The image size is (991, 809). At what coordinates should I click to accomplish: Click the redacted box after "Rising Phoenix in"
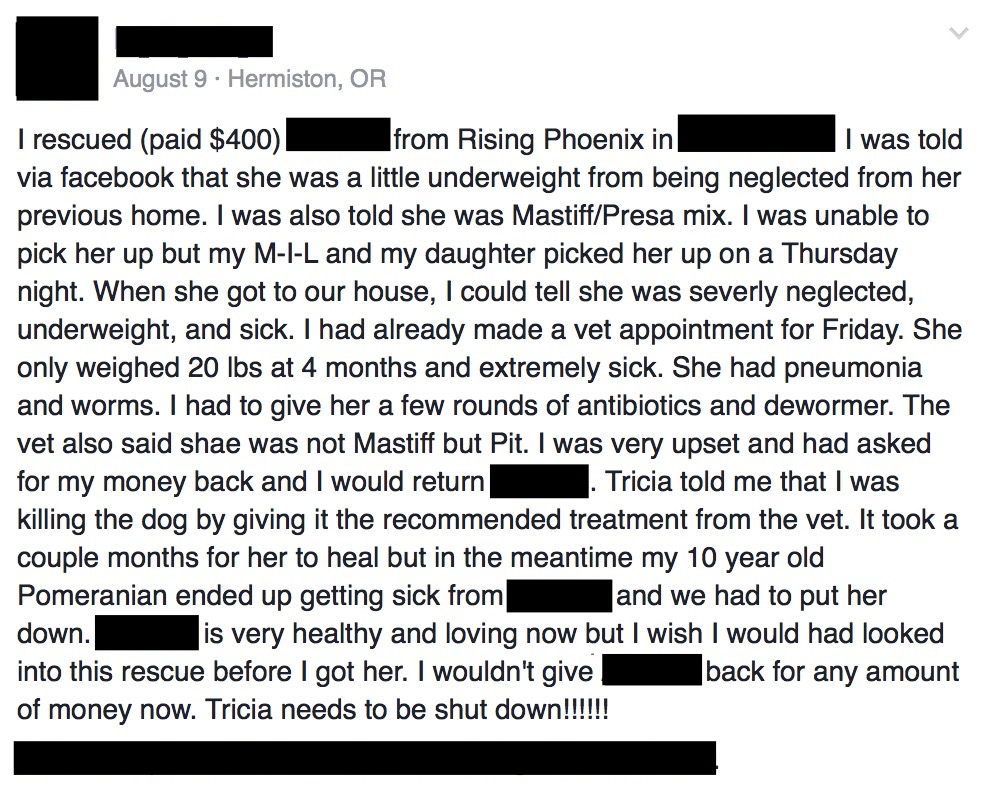757,133
